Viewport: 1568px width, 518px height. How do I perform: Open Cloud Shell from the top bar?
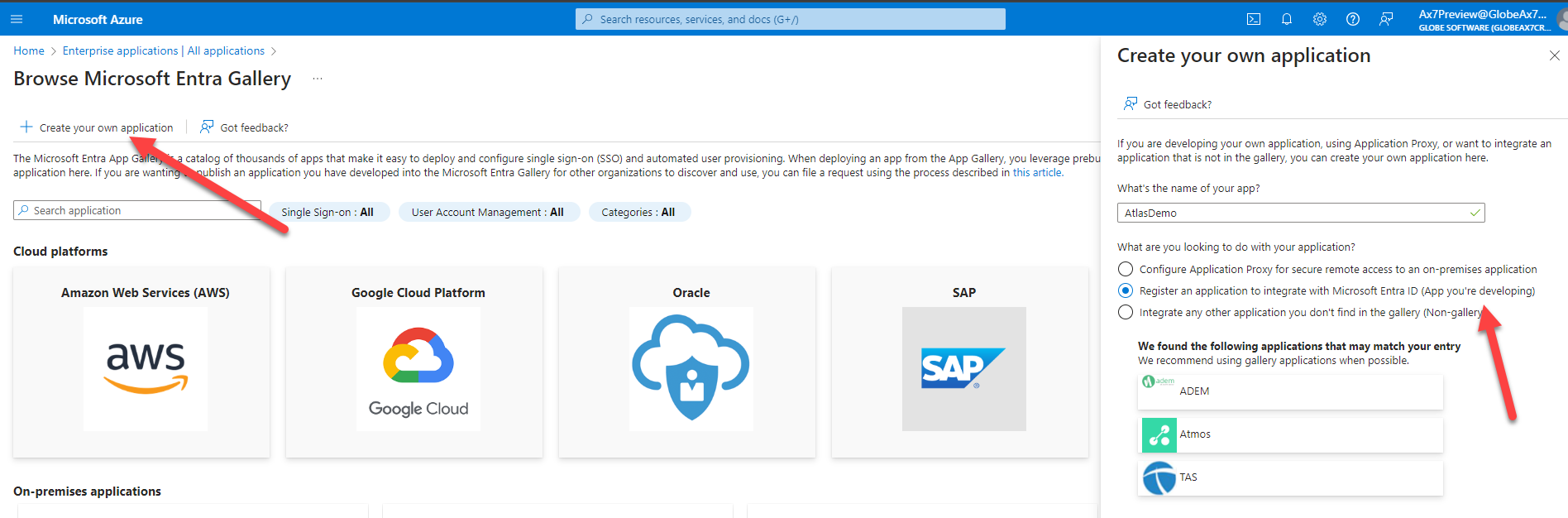[1254, 19]
